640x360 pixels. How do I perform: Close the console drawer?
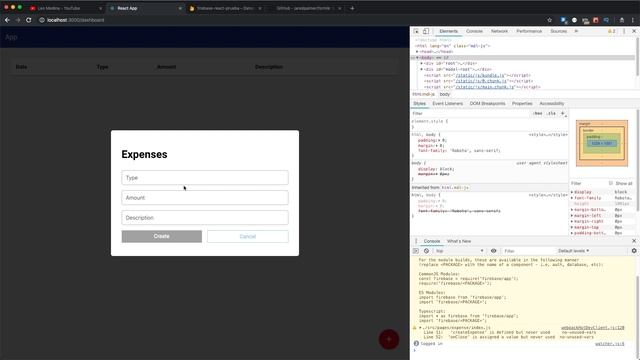tap(634, 241)
